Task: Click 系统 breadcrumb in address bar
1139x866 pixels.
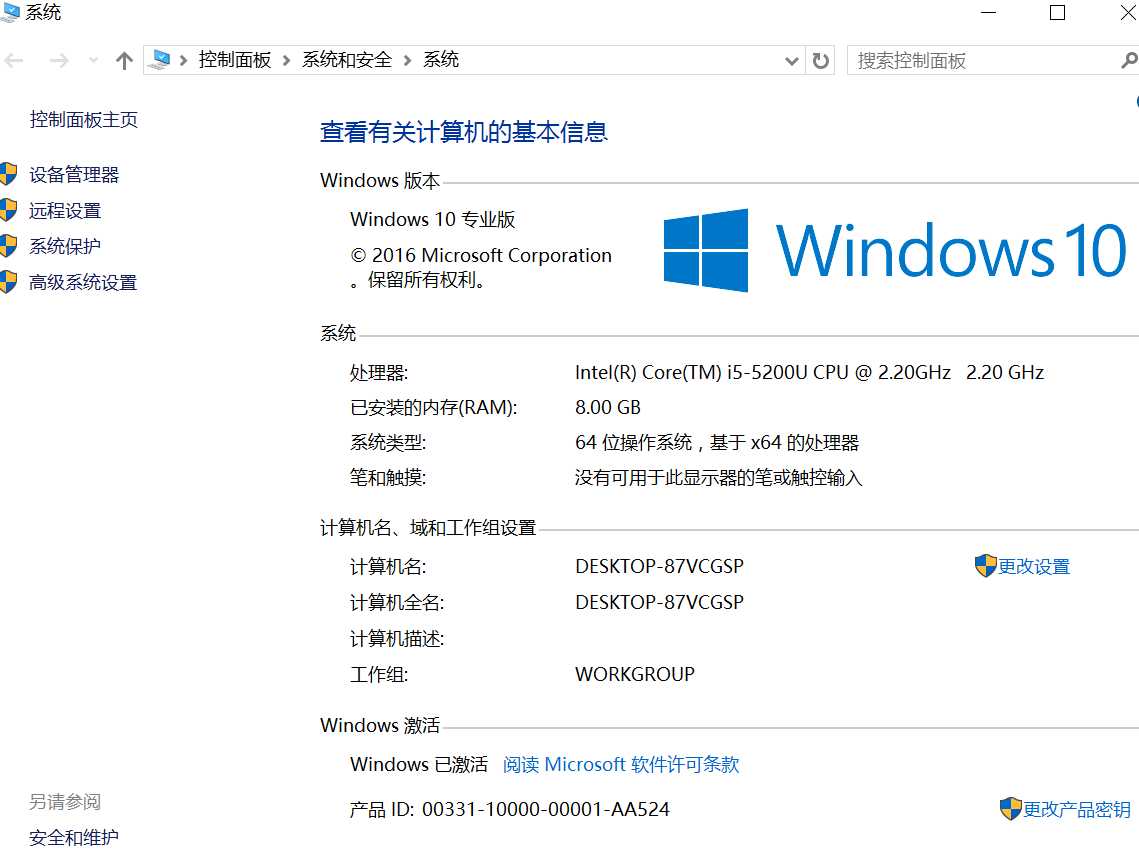Action: 441,60
